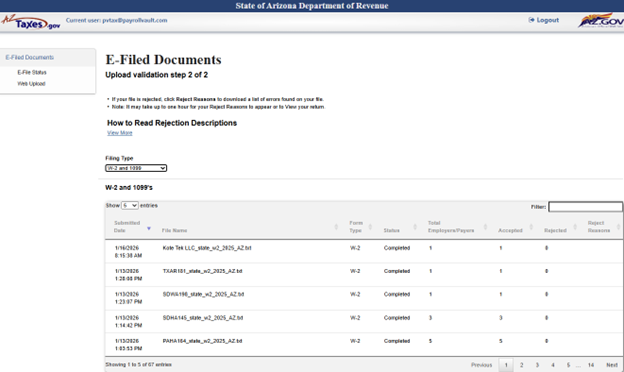This screenshot has height=372, width=624.
Task: Sort by Submitted Date column
Action: tap(132, 227)
